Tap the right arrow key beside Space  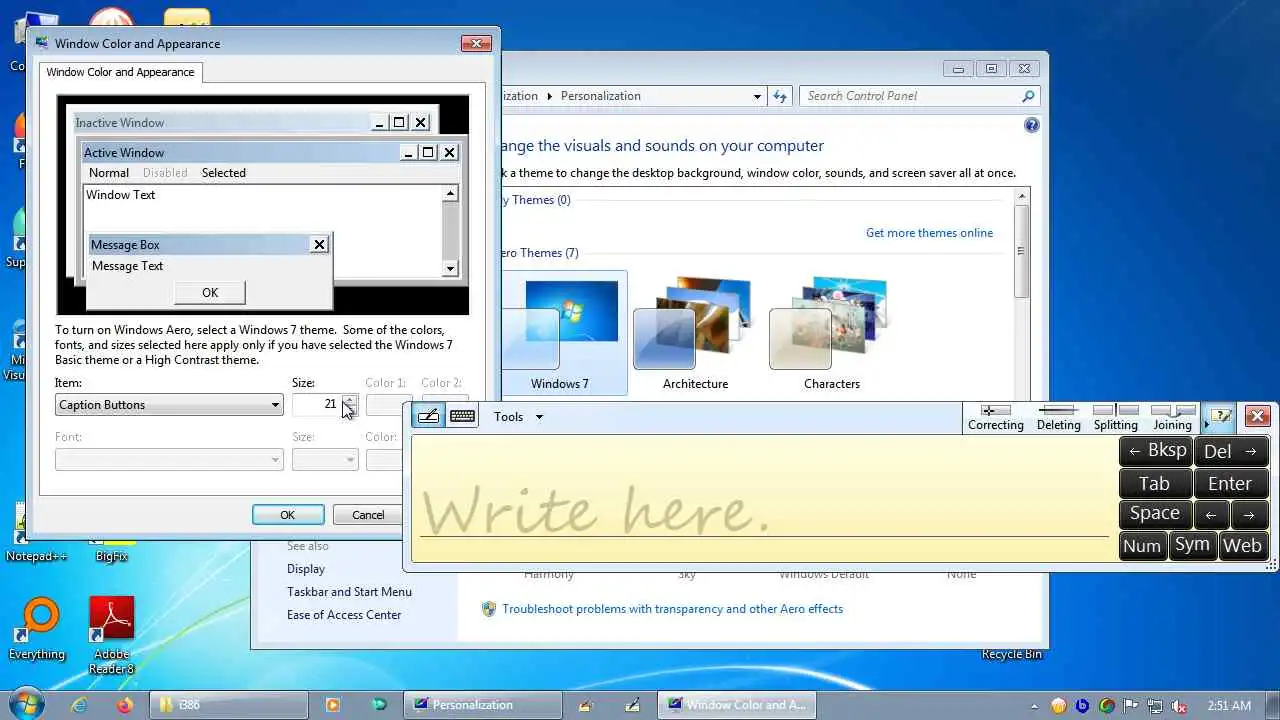[x=1250, y=514]
